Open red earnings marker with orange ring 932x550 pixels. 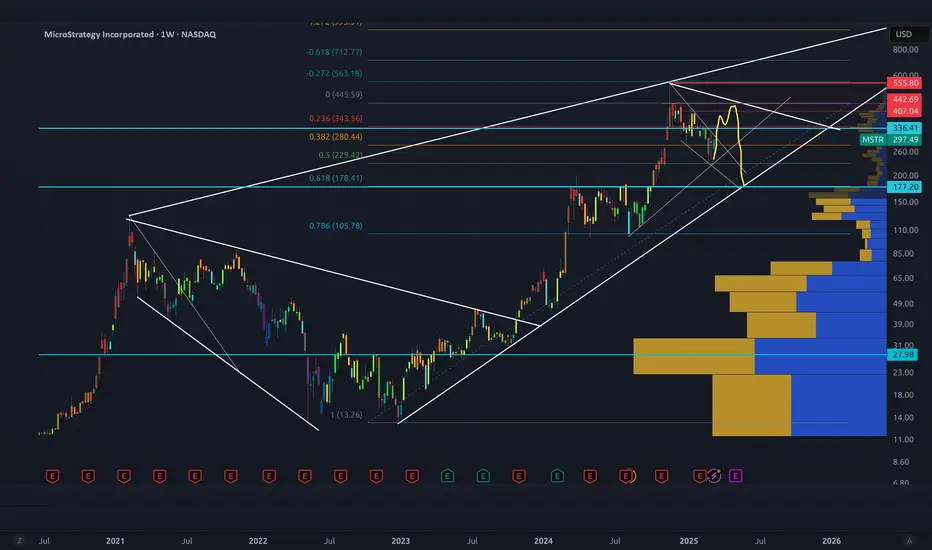click(x=626, y=476)
